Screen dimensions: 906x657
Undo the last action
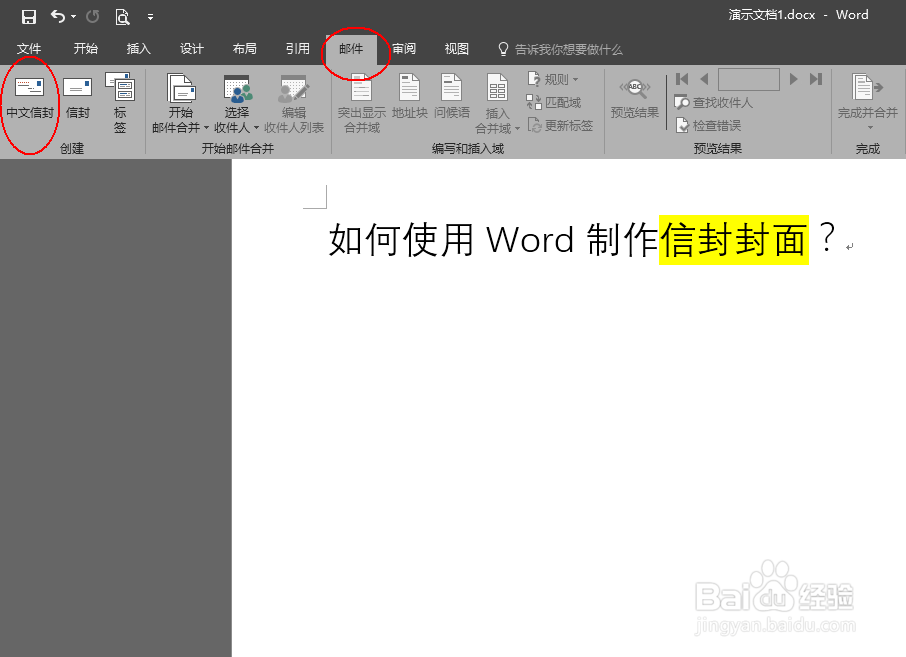click(58, 16)
